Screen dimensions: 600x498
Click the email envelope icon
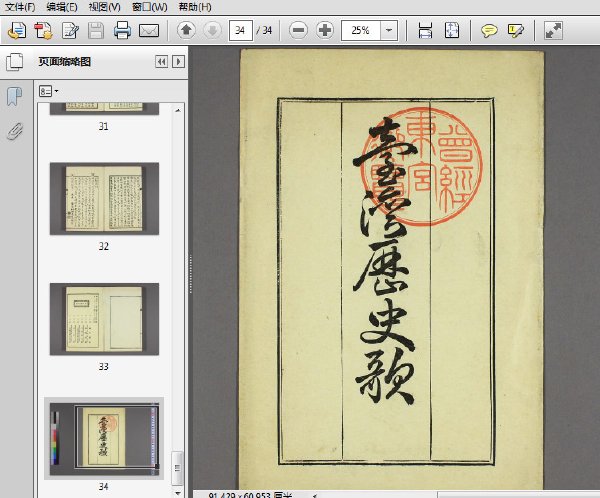pos(149,31)
